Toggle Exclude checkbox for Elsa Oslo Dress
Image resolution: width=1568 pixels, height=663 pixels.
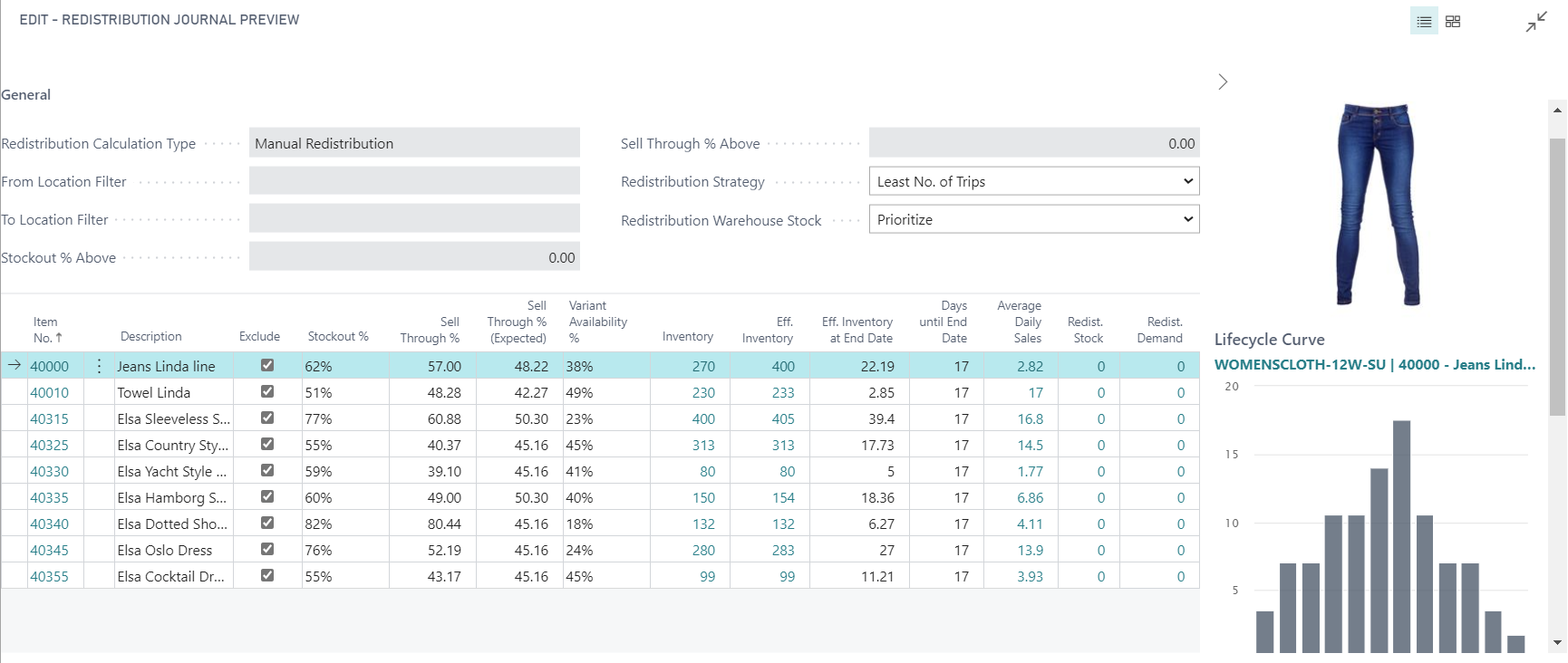coord(267,550)
